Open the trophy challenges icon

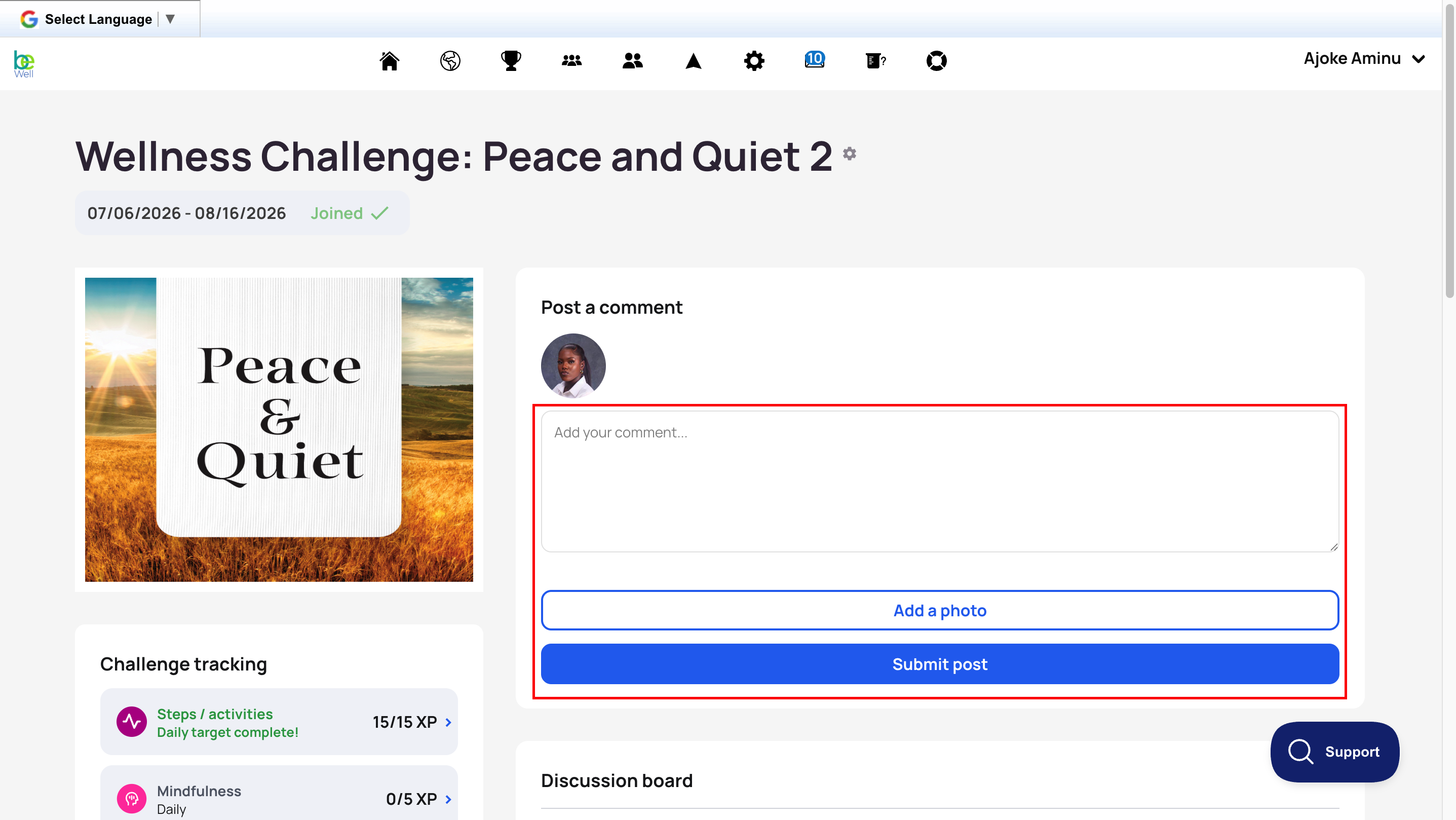[511, 60]
